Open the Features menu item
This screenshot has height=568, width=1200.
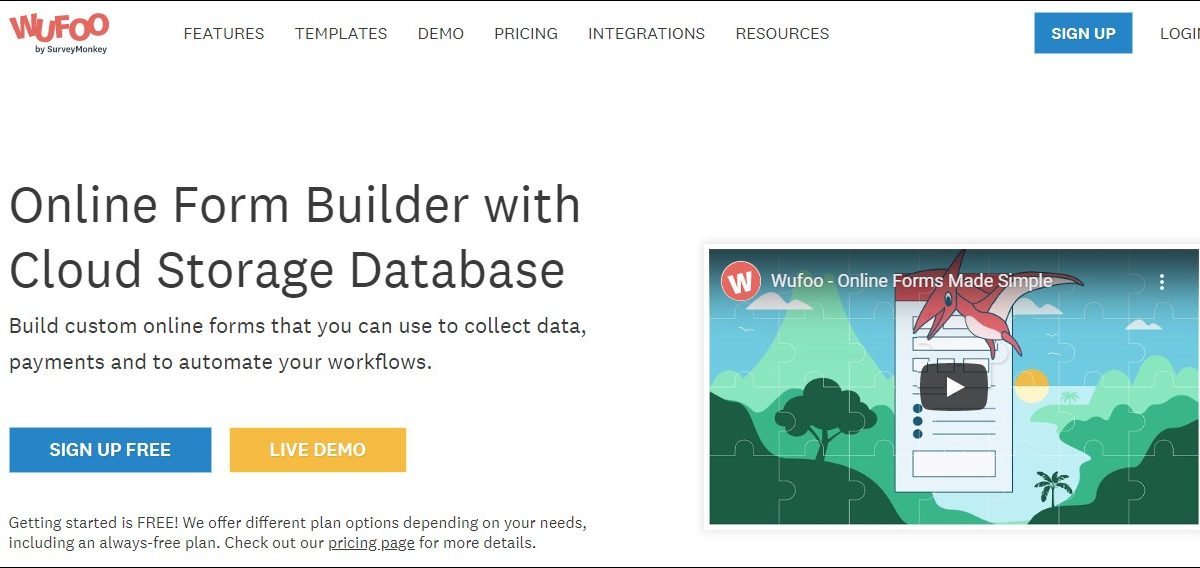pos(224,33)
